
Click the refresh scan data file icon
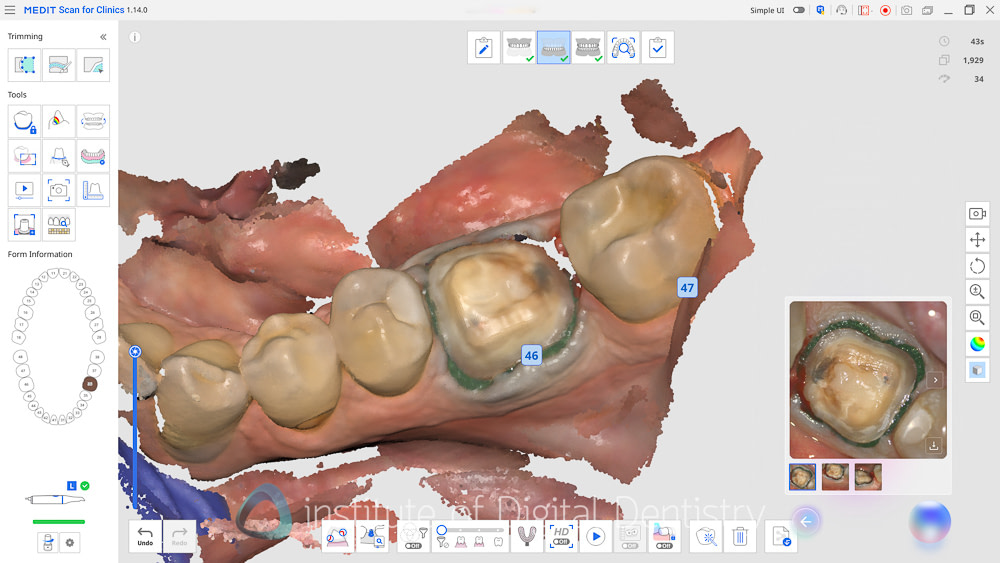[x=781, y=537]
